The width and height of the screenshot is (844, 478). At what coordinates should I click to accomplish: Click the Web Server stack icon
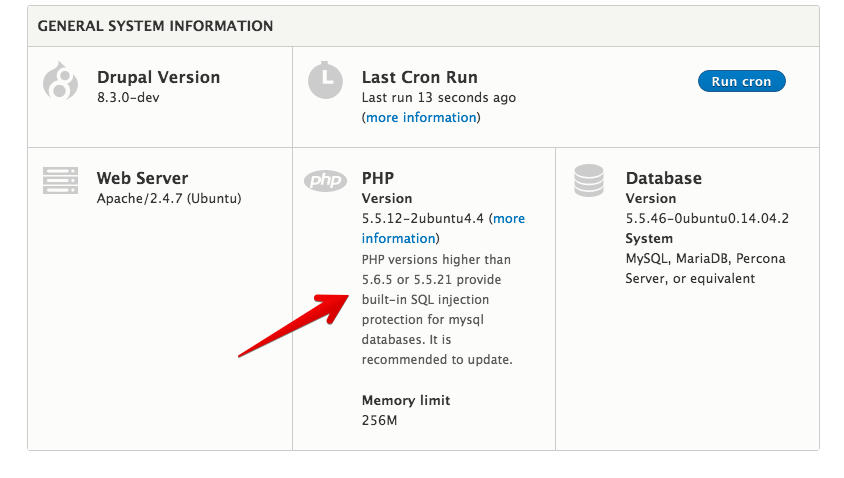pos(60,180)
